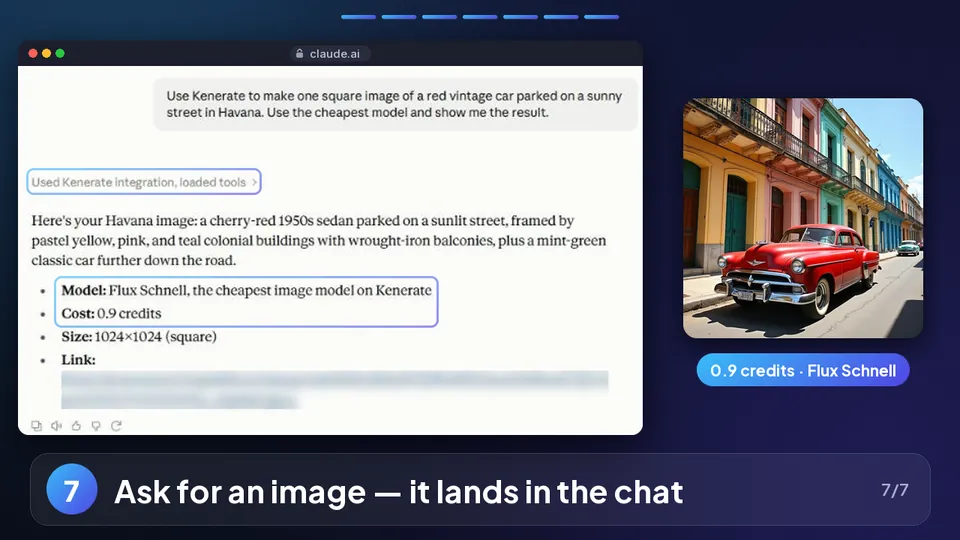Open the generated Havana red car image
The height and width of the screenshot is (540, 960).
[x=803, y=218]
